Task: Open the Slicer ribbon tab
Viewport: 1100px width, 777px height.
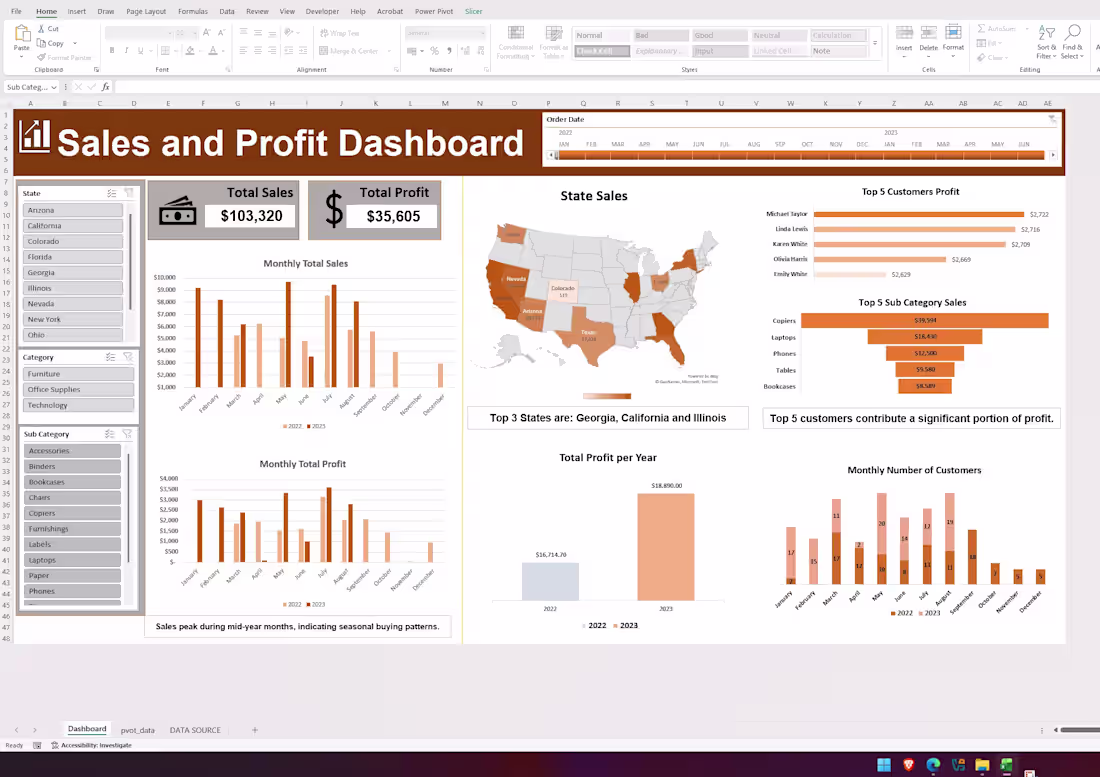Action: point(474,11)
